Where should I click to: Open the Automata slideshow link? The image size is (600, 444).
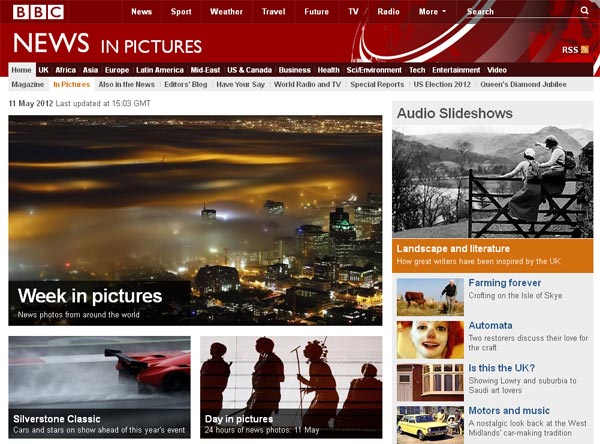pos(490,325)
